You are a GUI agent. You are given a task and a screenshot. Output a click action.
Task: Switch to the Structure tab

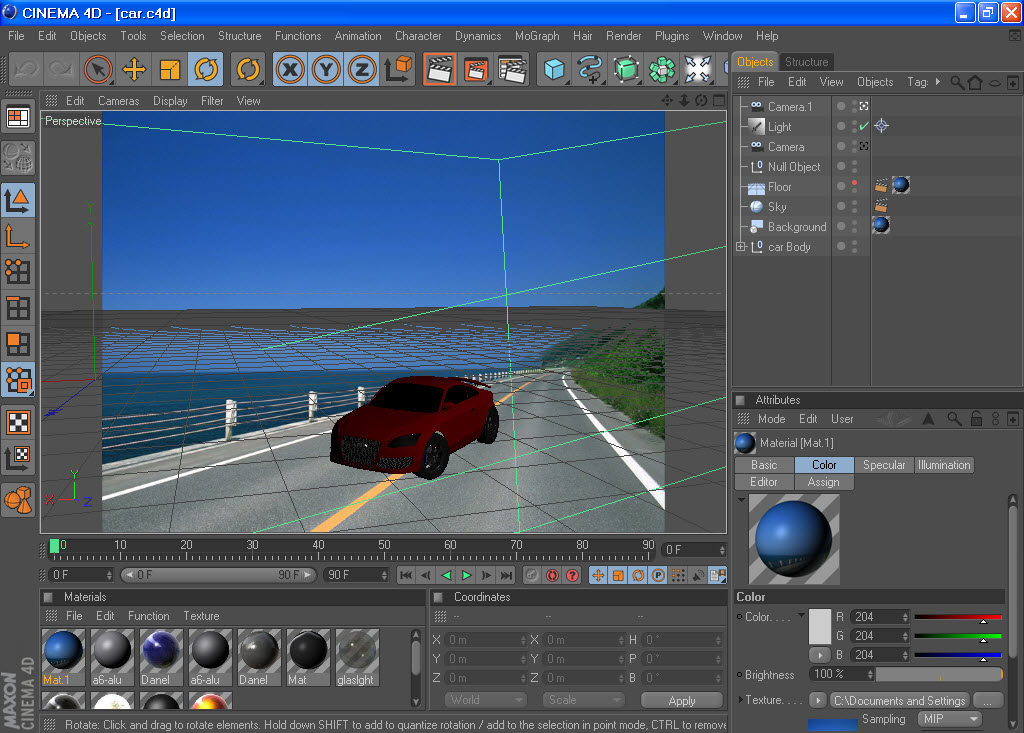tap(807, 61)
